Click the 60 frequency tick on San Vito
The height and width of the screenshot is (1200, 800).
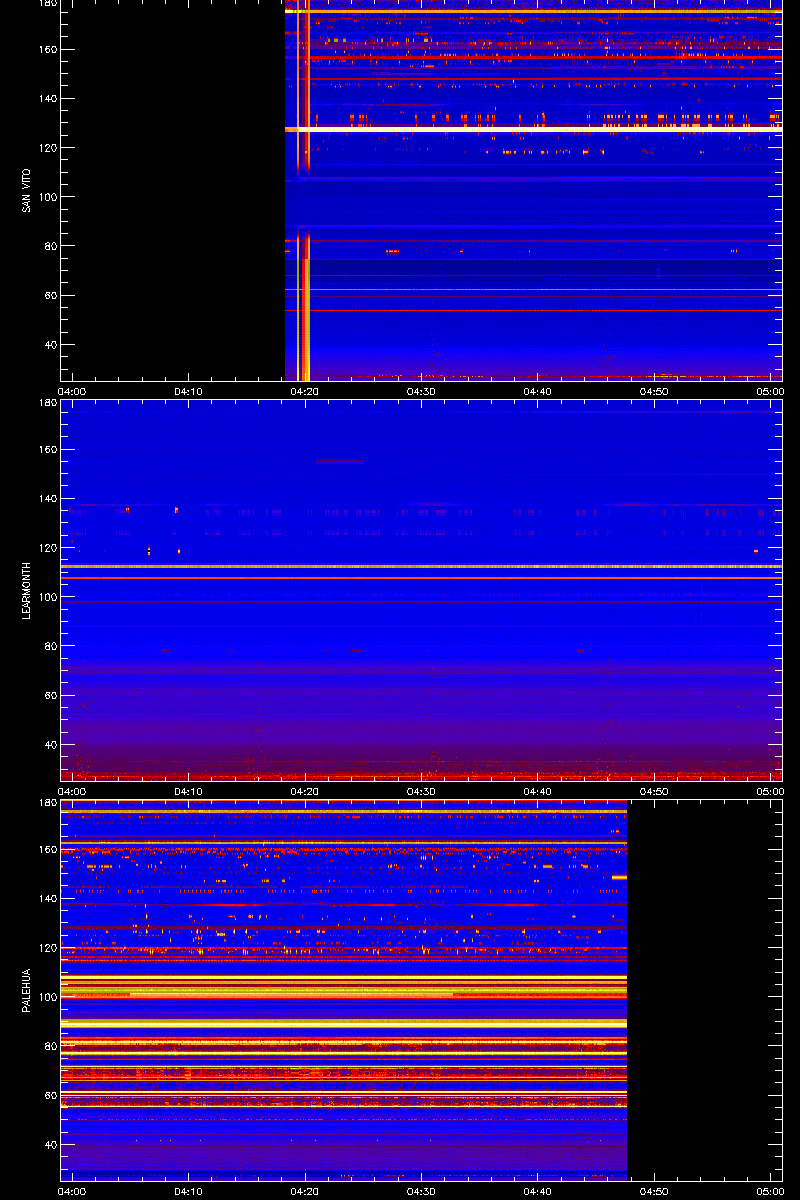(49, 296)
